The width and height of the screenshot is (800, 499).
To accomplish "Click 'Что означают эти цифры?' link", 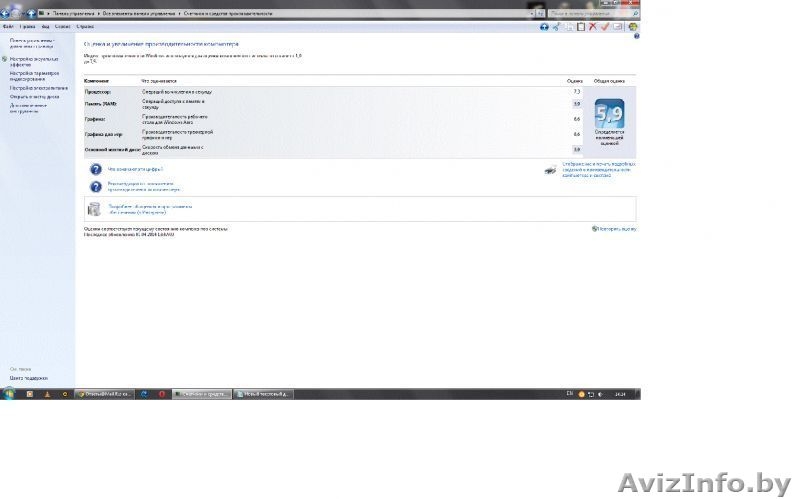I will 135,169.
